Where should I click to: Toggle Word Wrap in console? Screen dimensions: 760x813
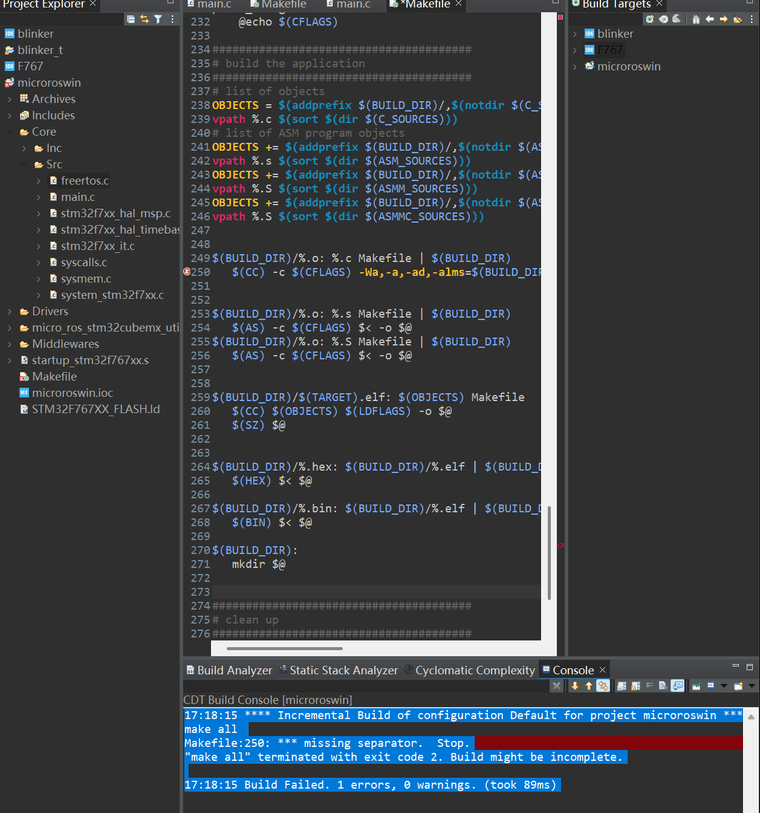click(649, 686)
